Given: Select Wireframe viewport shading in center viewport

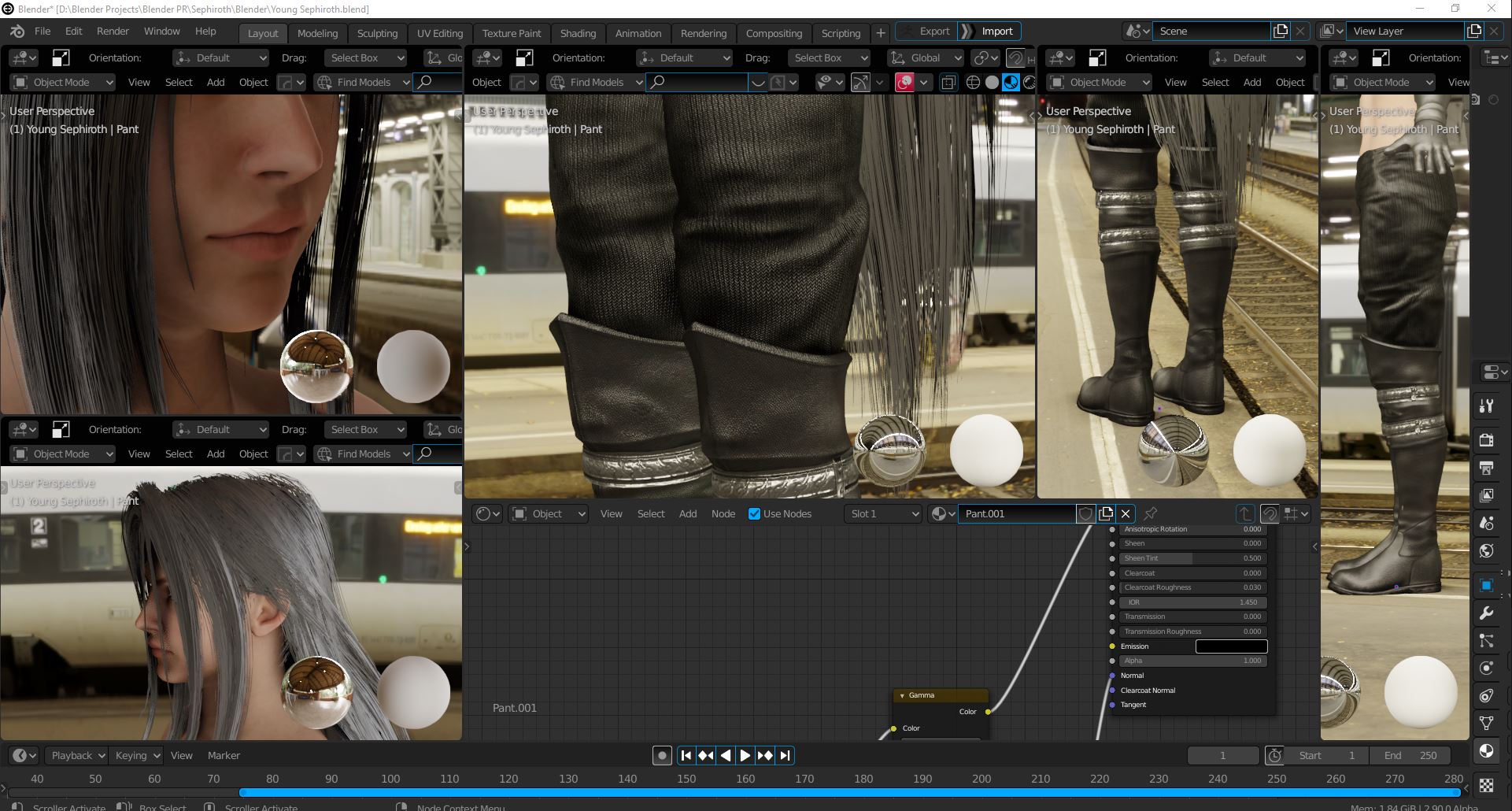Looking at the screenshot, I should (x=973, y=82).
